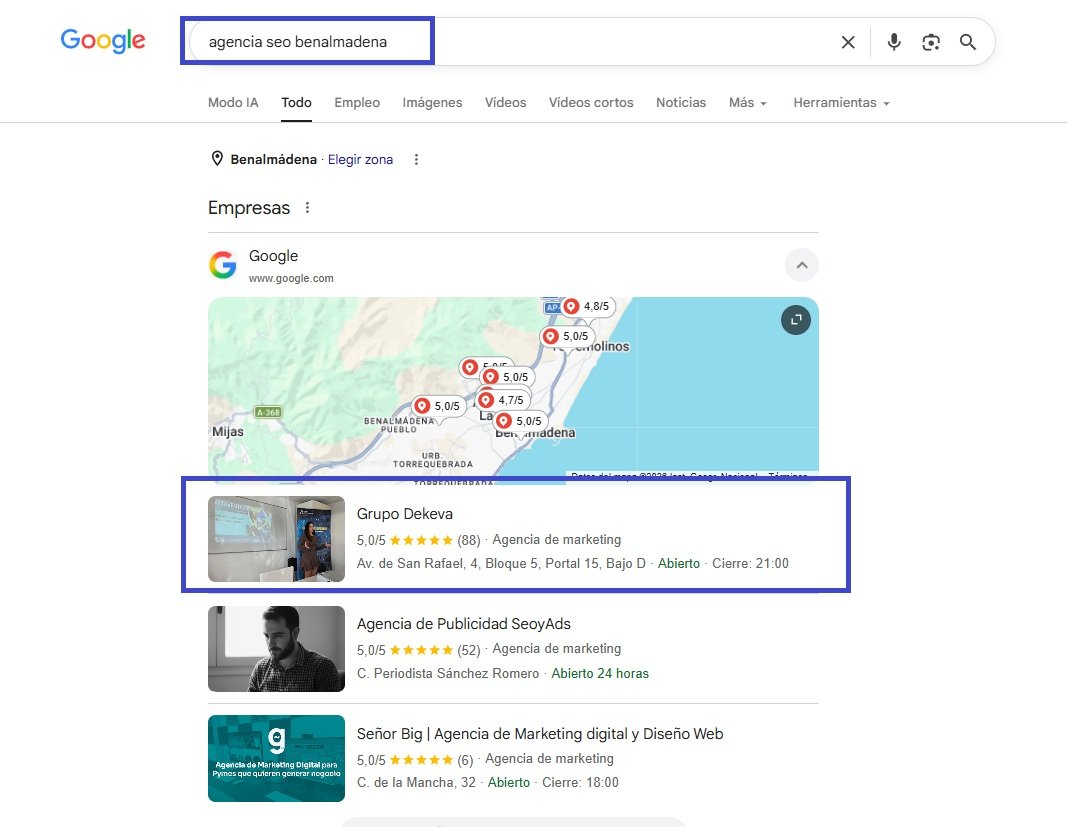Screen dimensions: 1067x827
Task: Select the Todo tab
Action: pyautogui.click(x=297, y=102)
